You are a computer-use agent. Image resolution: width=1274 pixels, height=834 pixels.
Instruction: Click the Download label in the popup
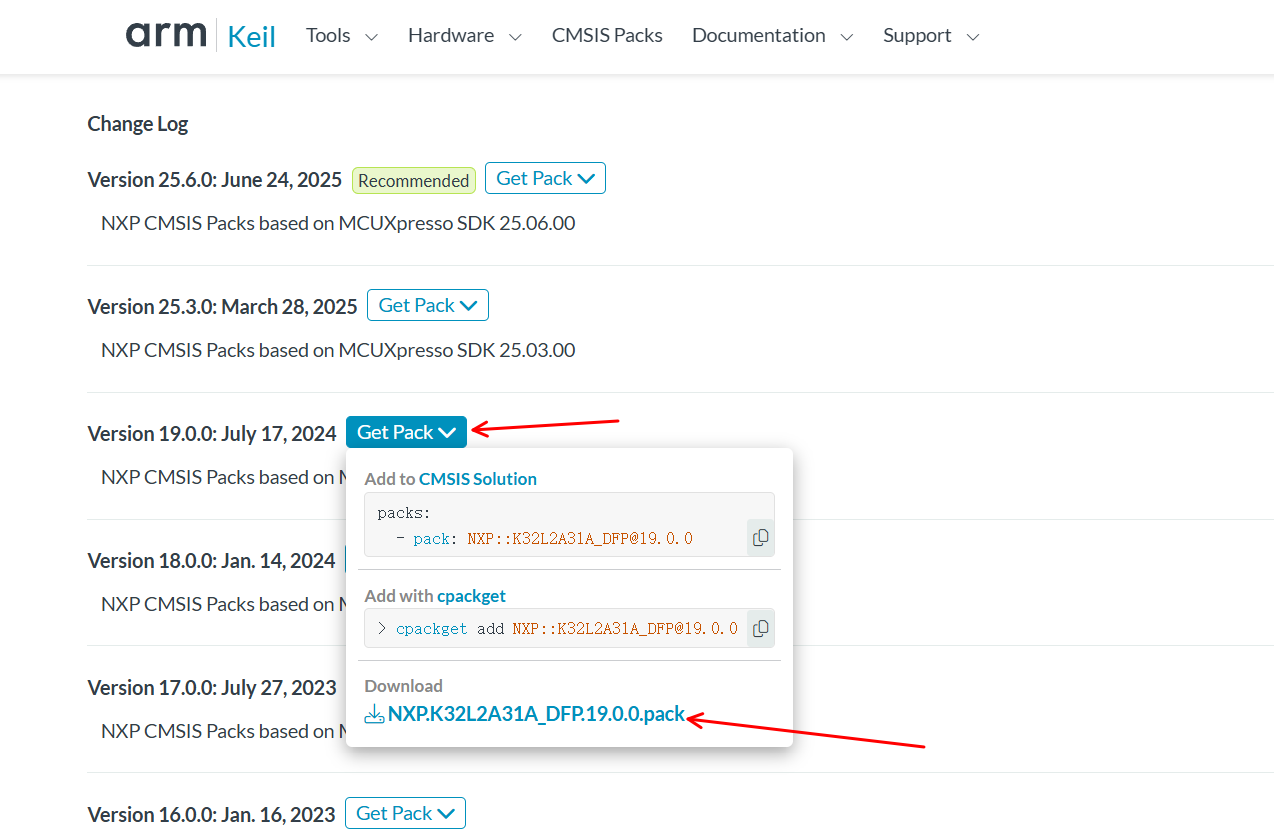[403, 686]
